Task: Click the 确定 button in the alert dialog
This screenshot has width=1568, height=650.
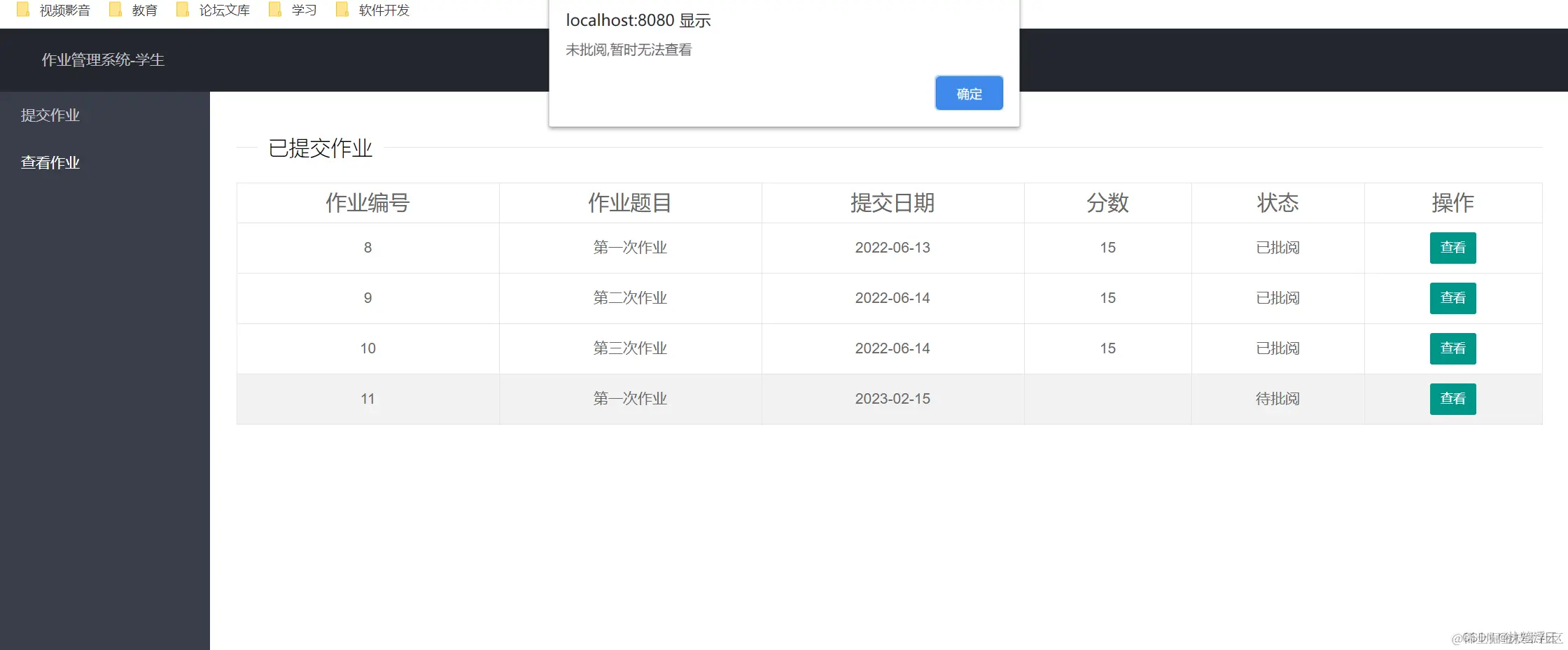Action: (x=969, y=93)
